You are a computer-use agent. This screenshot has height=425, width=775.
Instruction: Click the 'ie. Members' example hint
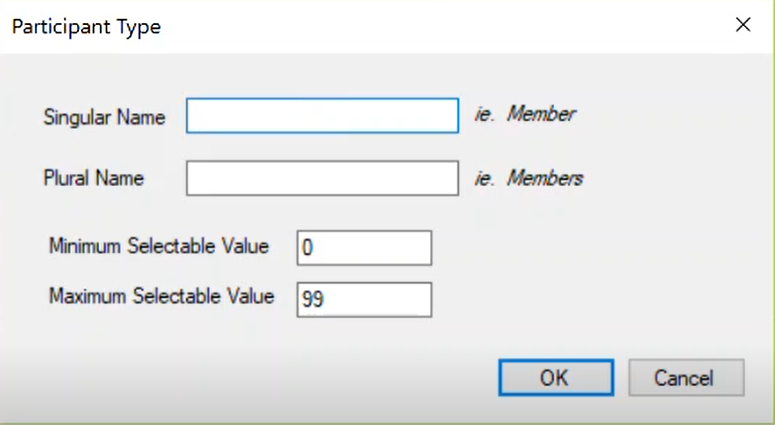click(529, 178)
